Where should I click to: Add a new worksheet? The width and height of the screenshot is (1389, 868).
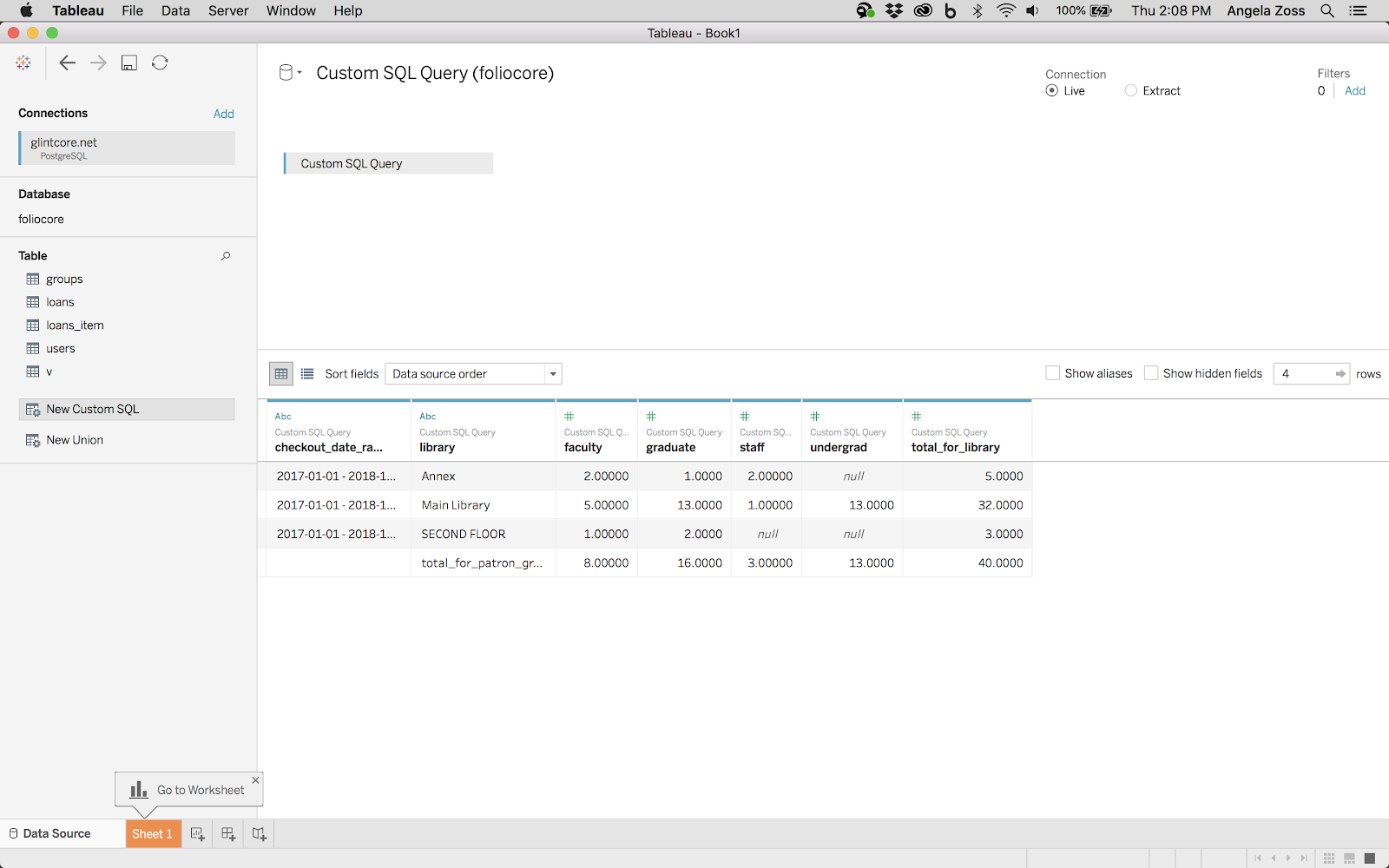198,834
